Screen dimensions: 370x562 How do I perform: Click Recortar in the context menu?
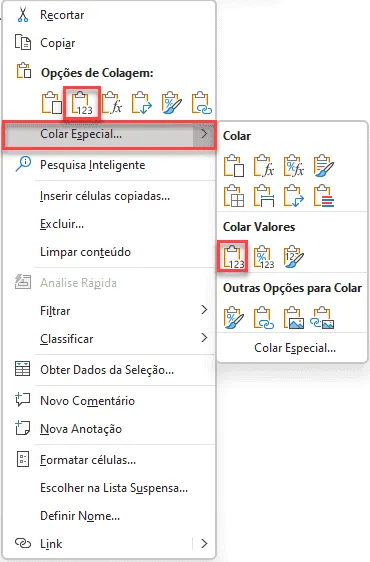click(x=62, y=15)
